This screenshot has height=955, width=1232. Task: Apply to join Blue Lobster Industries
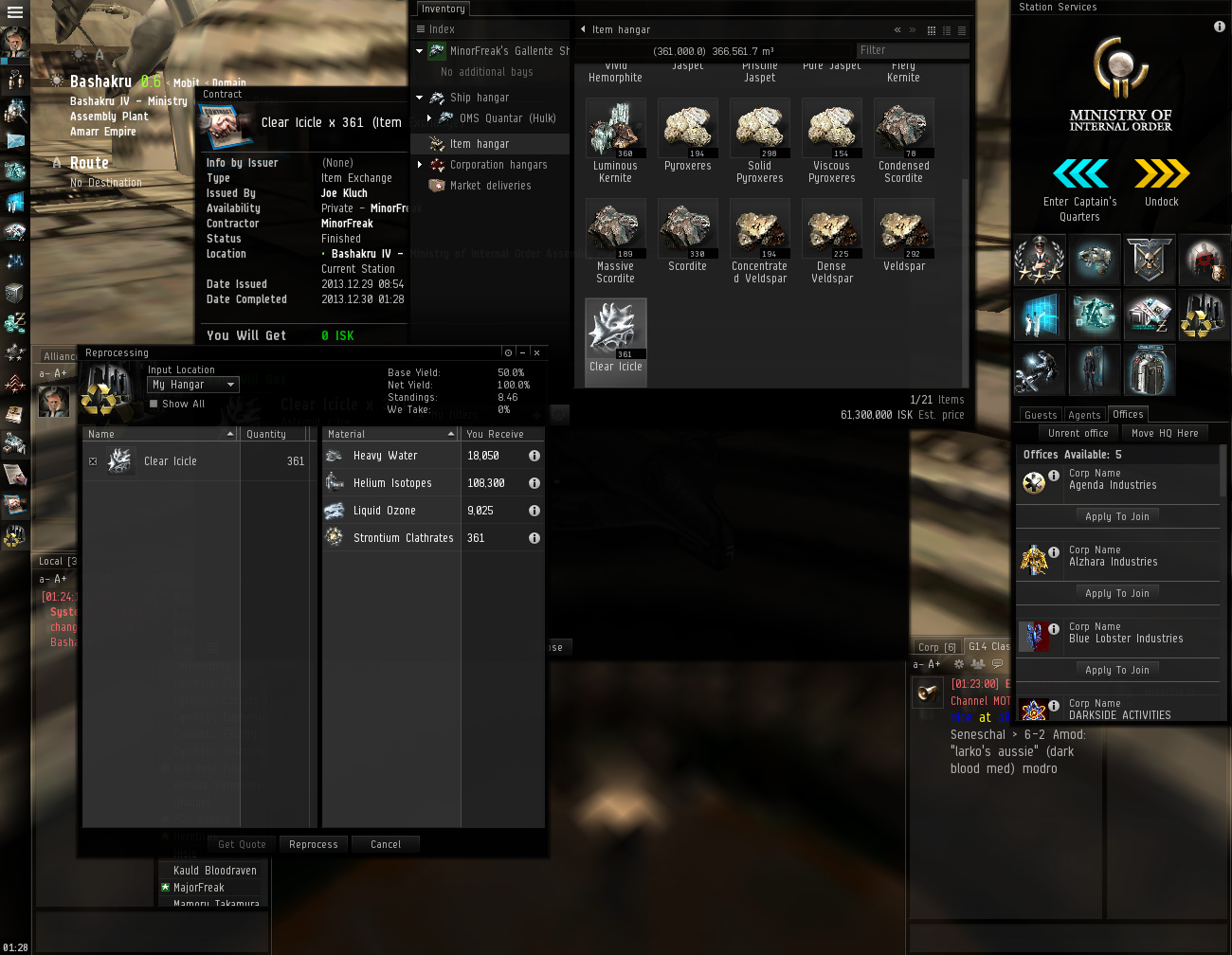click(1117, 670)
